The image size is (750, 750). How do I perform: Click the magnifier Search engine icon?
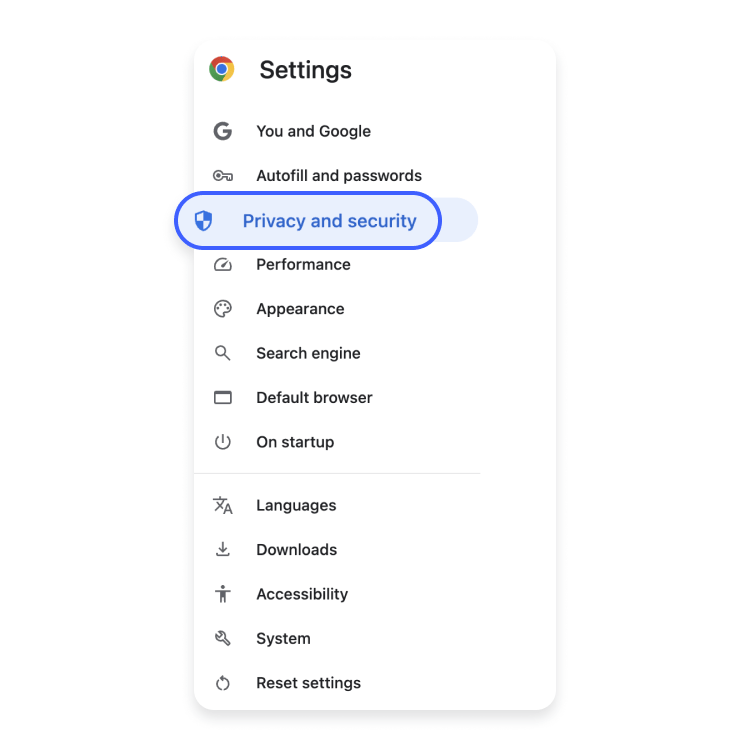tap(223, 353)
